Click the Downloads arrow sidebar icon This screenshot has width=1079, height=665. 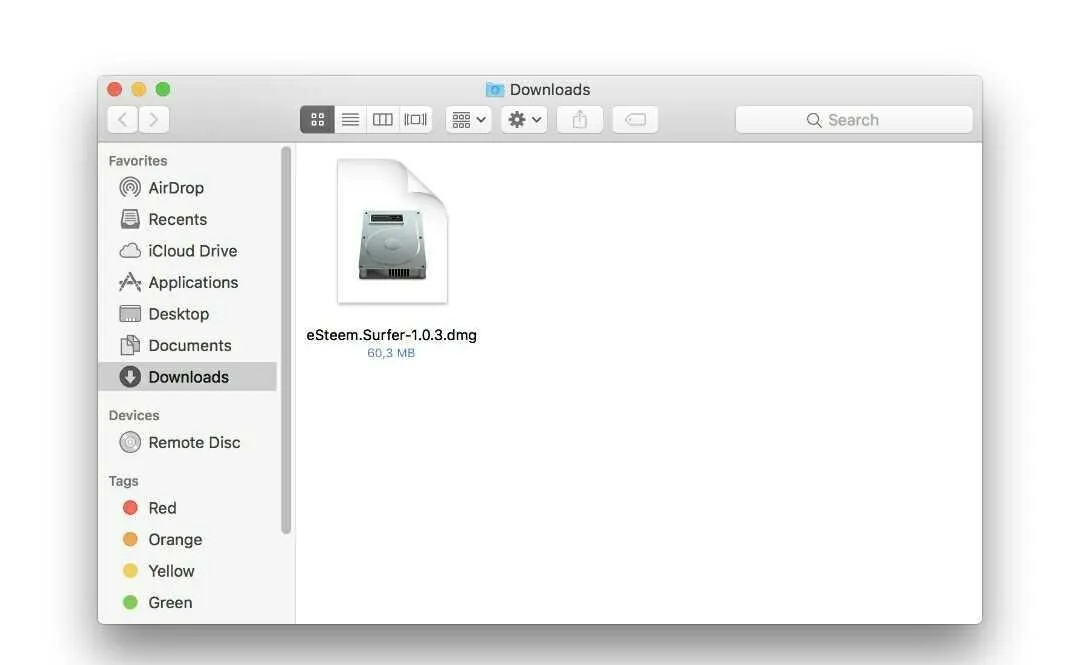[129, 377]
